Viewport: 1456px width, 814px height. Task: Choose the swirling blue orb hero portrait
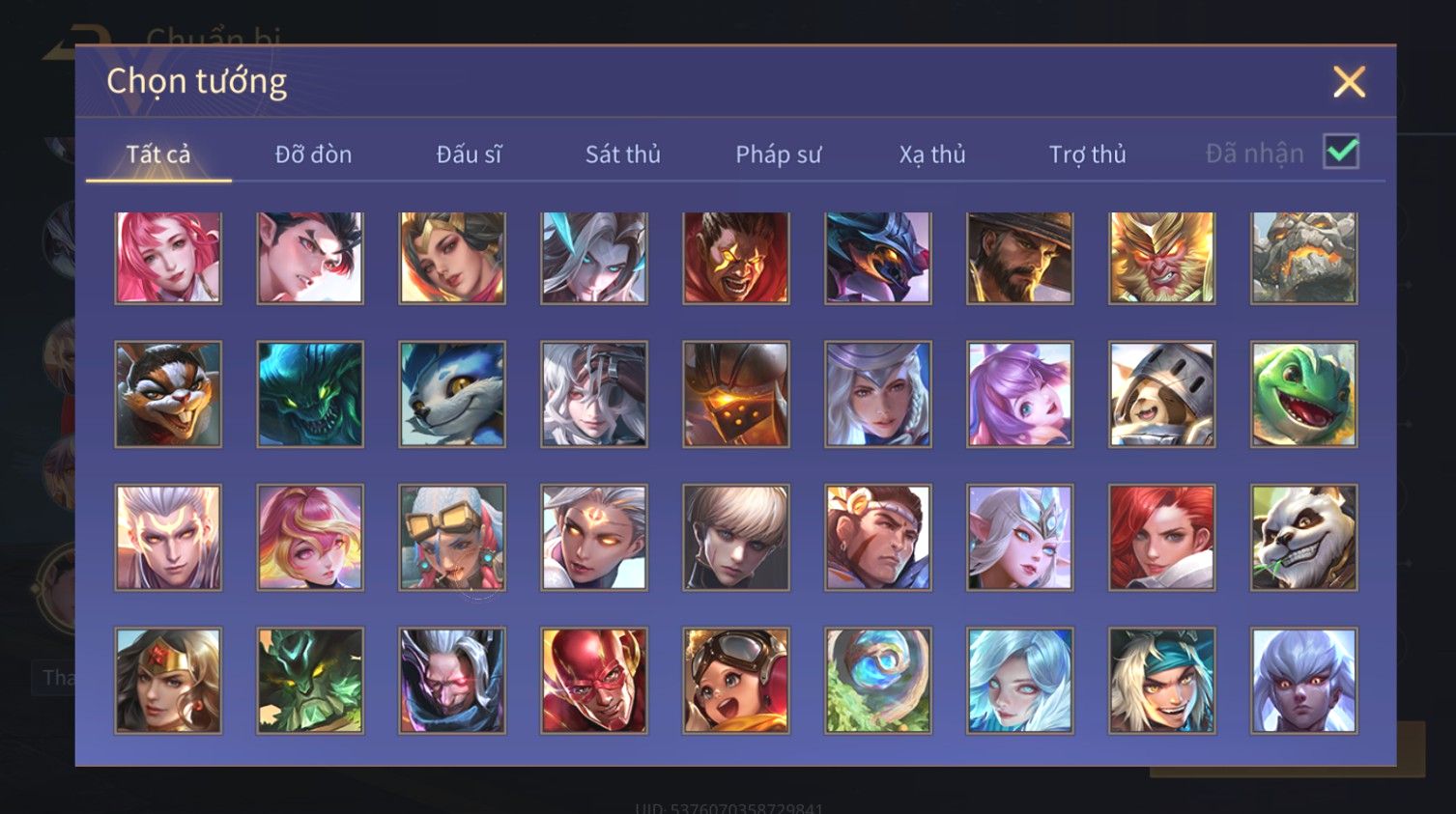tap(878, 681)
